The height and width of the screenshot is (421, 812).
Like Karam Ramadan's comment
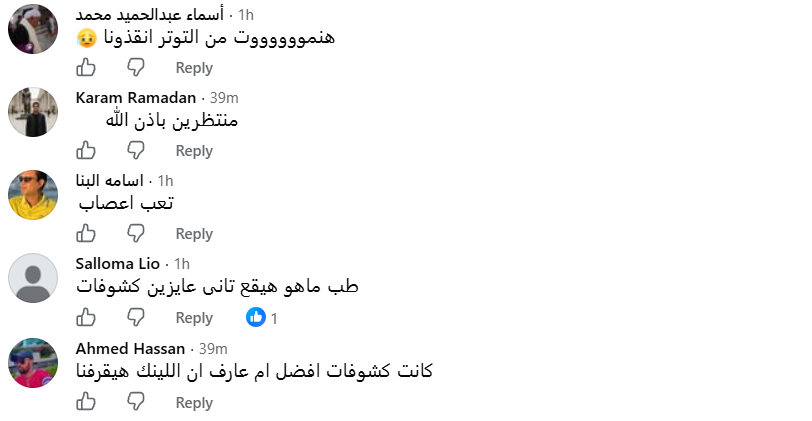(86, 150)
